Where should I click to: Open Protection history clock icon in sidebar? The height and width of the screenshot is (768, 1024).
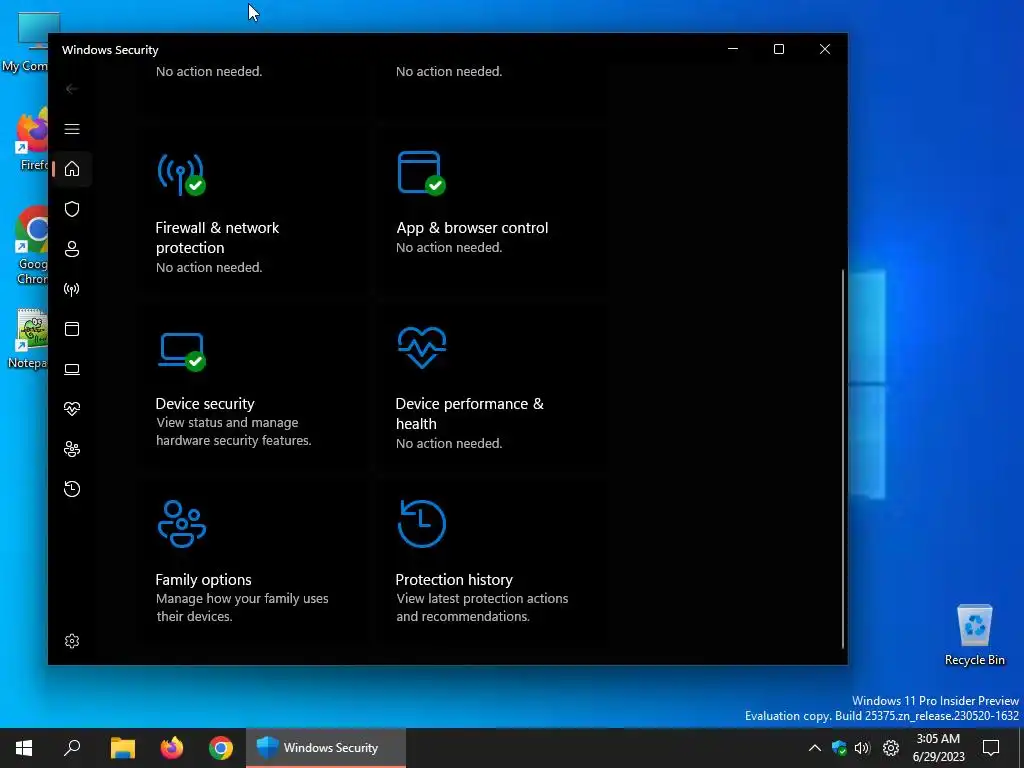tap(72, 488)
